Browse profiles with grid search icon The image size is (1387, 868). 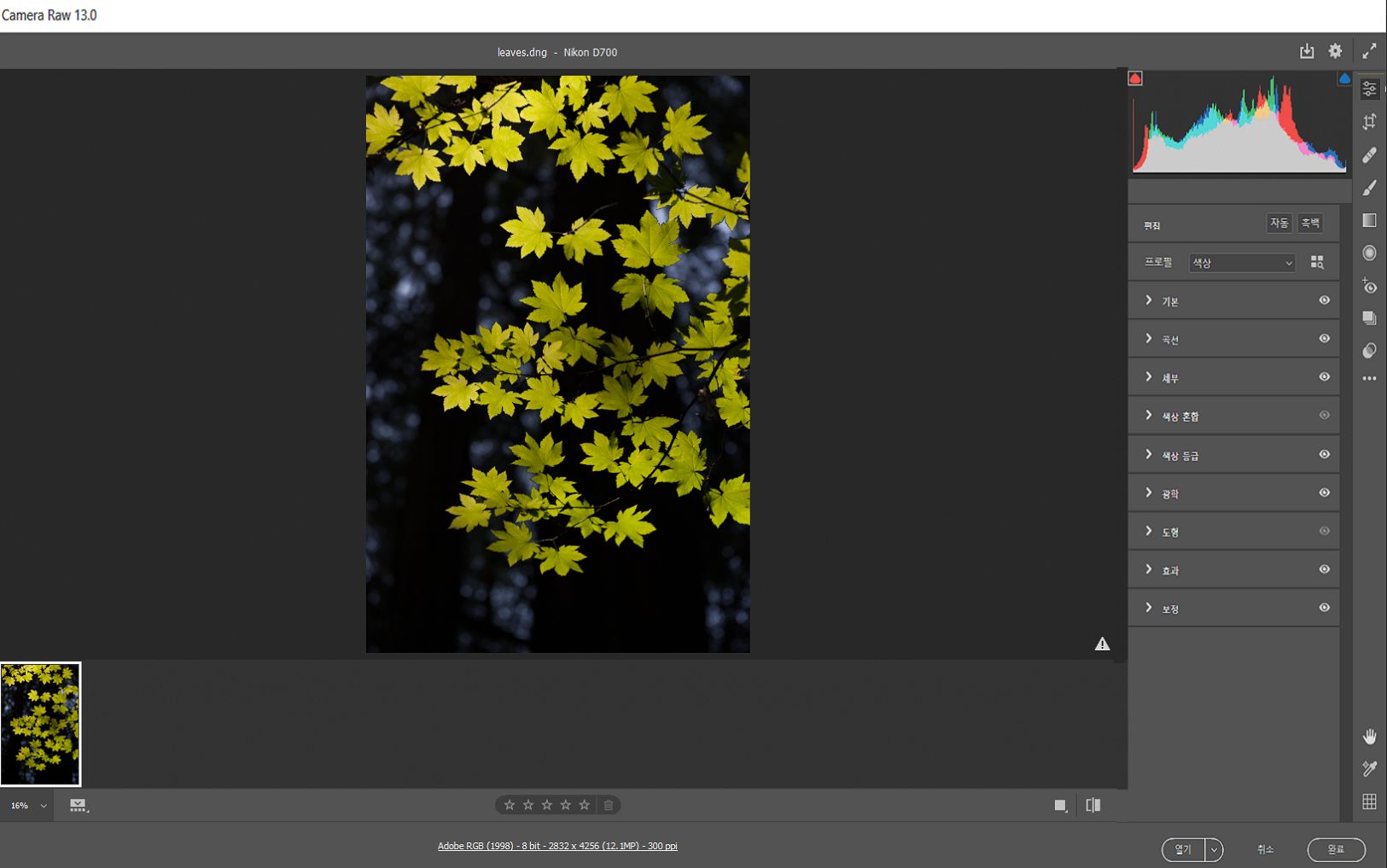1317,262
